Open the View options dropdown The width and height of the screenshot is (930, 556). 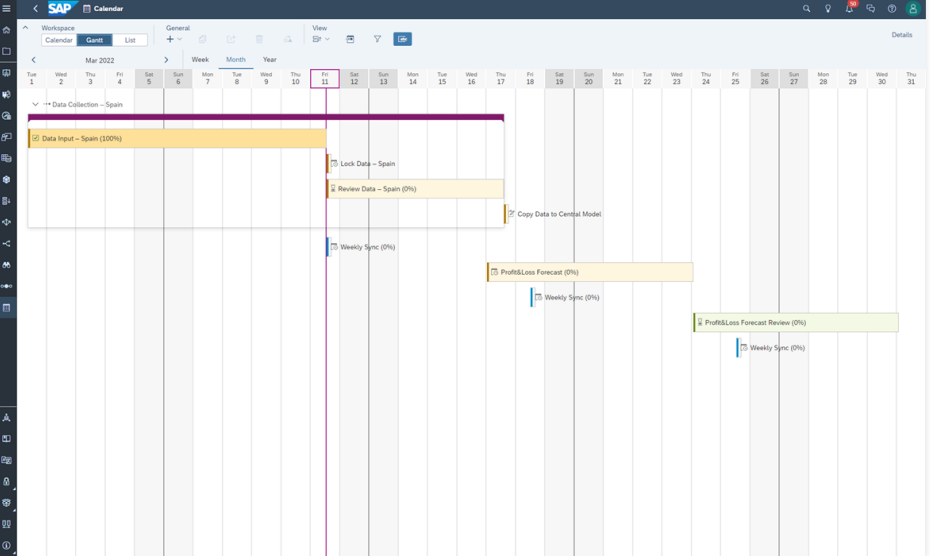click(321, 39)
